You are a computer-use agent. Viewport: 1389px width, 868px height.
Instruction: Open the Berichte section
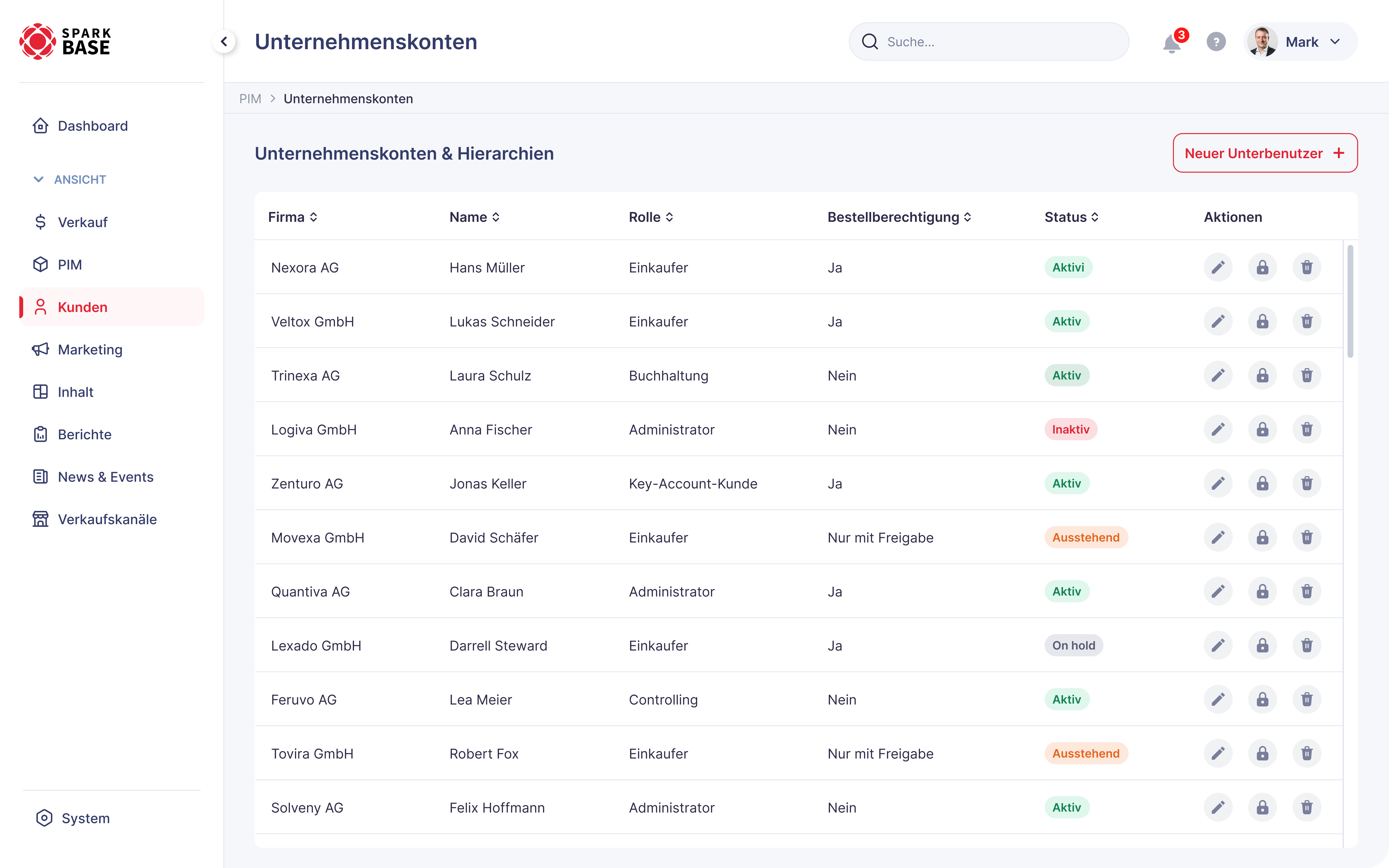coord(112,434)
